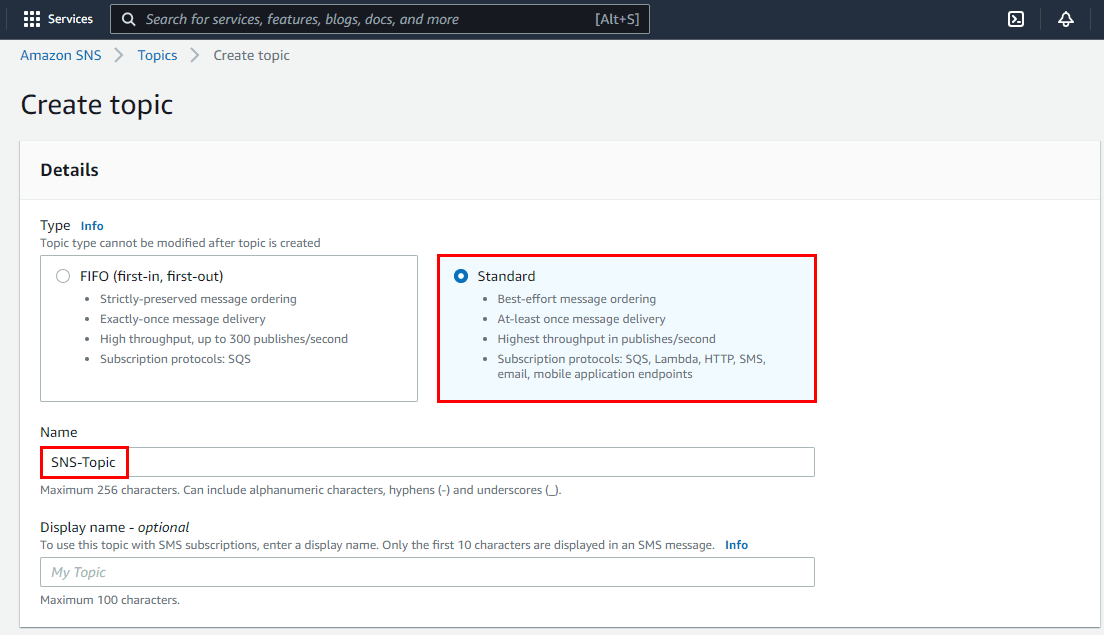Click the Details section header
Viewport: 1104px width, 635px height.
click(70, 170)
